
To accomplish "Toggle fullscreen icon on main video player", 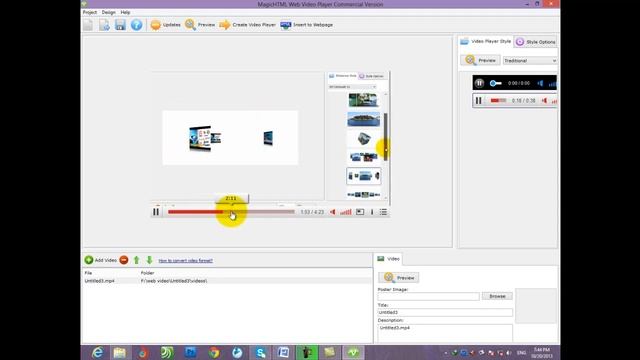I will pyautogui.click(x=360, y=212).
